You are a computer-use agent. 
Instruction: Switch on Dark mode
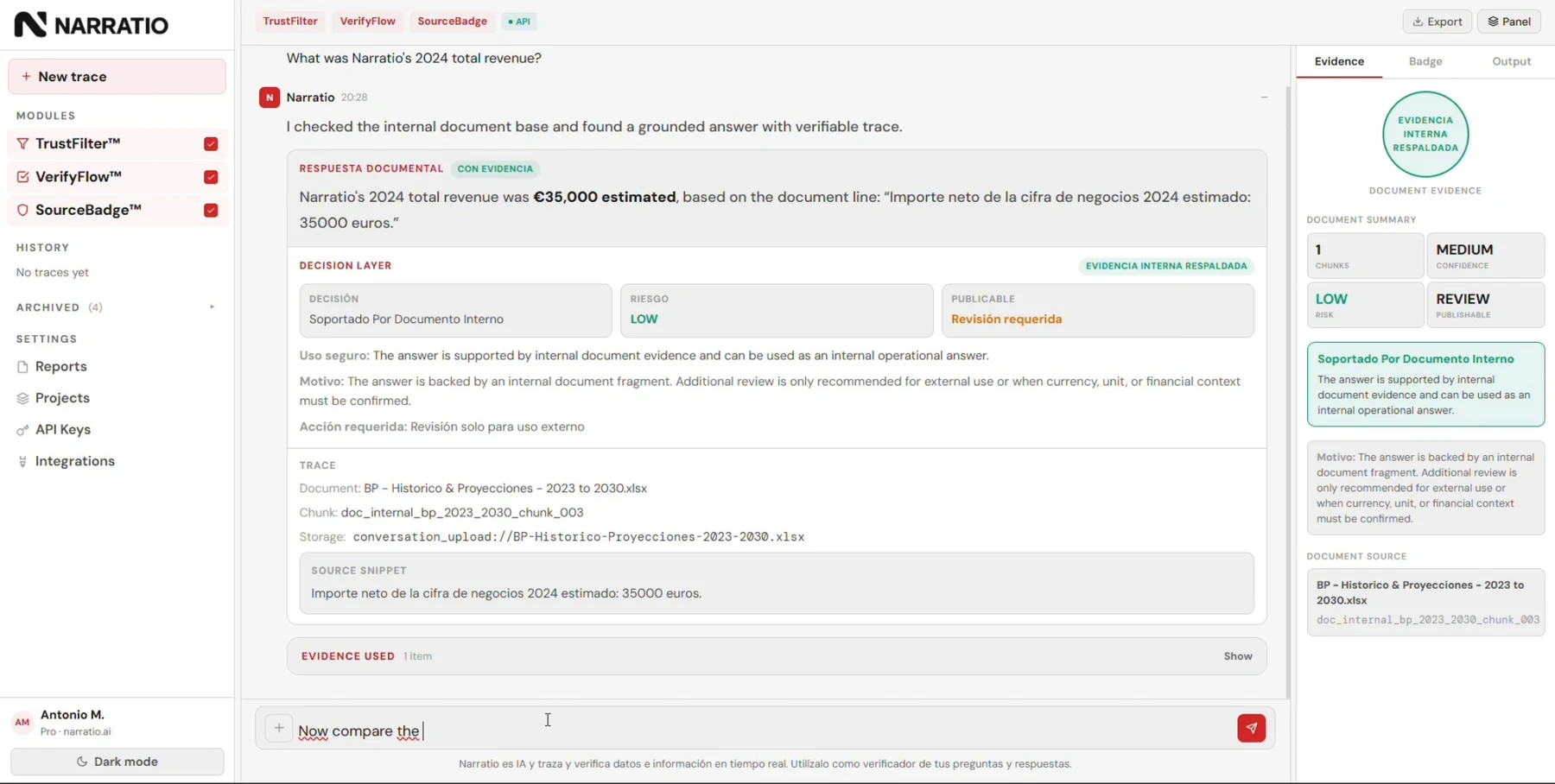click(117, 762)
